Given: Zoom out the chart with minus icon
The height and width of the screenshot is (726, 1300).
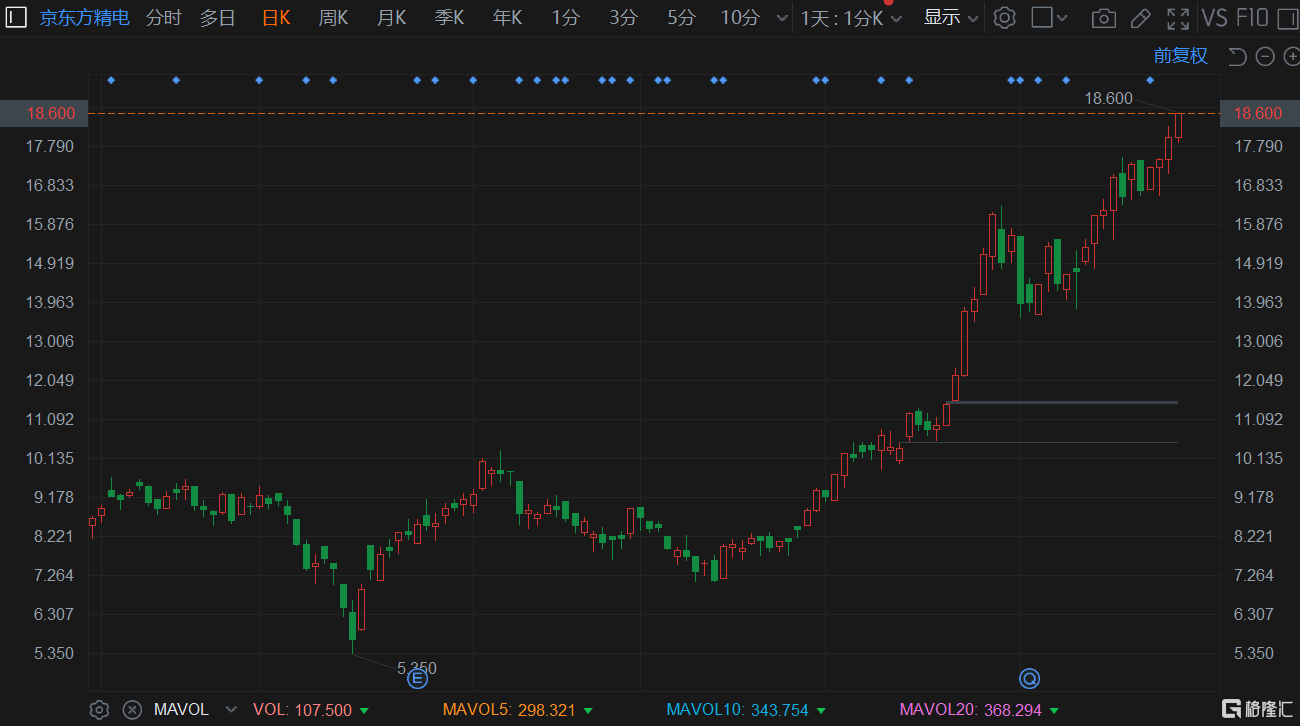Looking at the screenshot, I should [1265, 56].
